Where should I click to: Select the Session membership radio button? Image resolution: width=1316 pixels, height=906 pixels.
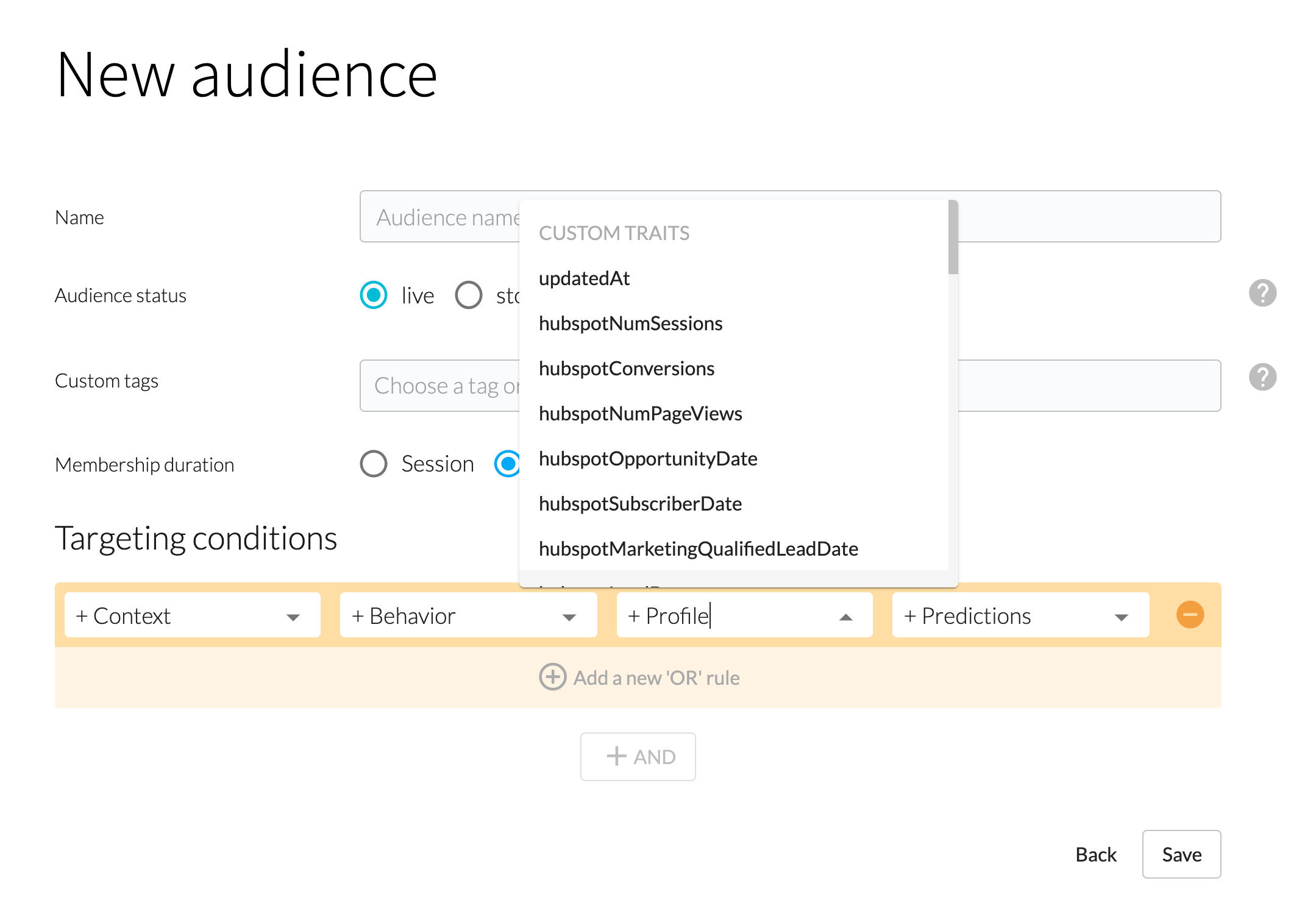pyautogui.click(x=374, y=464)
